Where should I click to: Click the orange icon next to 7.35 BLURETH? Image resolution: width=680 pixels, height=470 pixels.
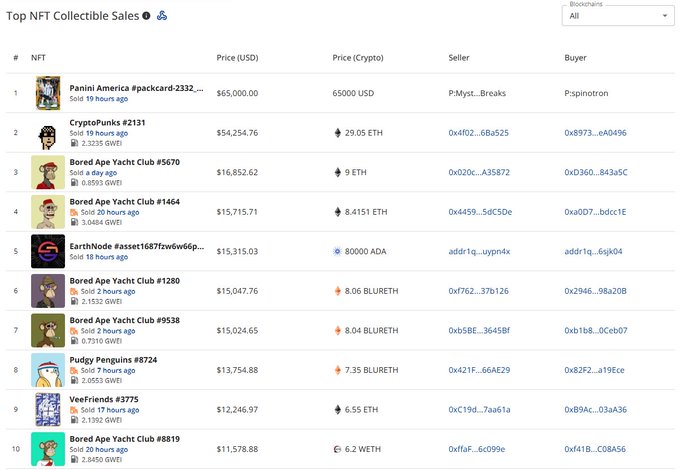[337, 370]
